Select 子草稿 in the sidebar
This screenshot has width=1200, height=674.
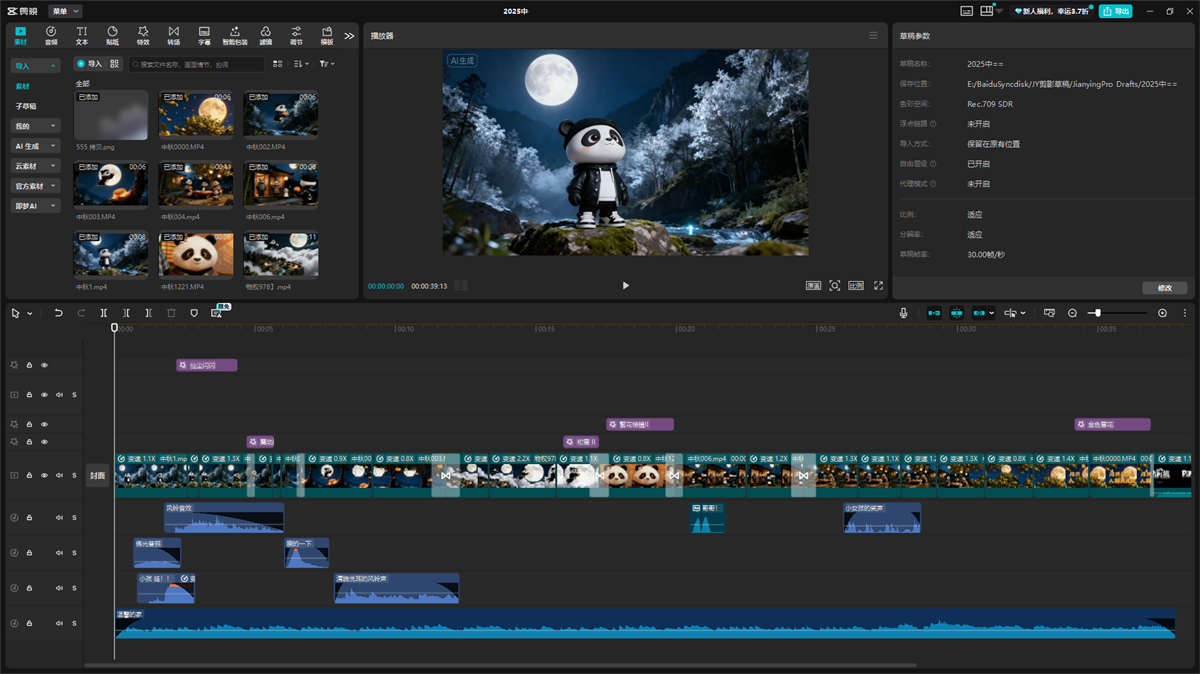coord(26,106)
